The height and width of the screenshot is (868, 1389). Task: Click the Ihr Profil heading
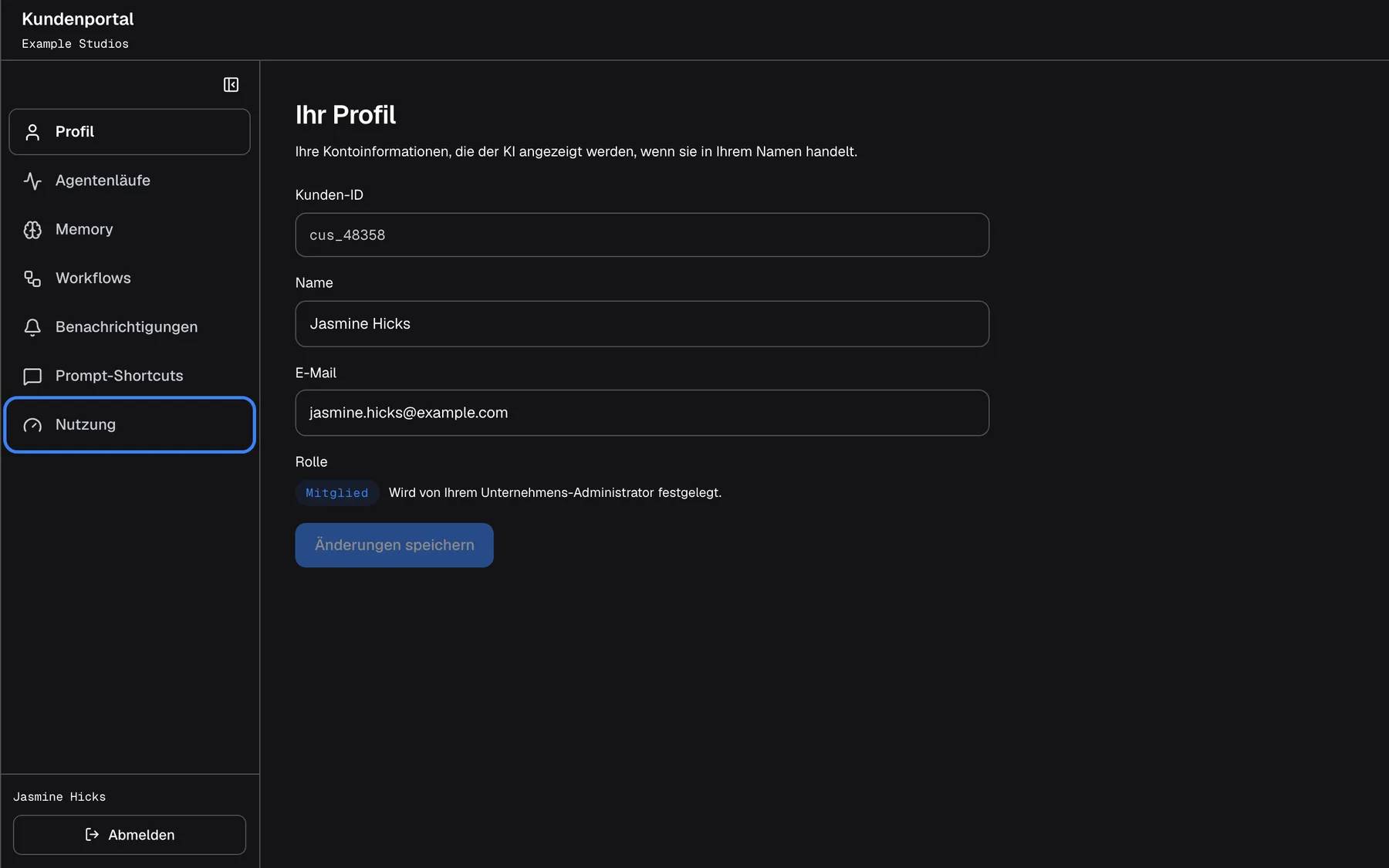[346, 115]
